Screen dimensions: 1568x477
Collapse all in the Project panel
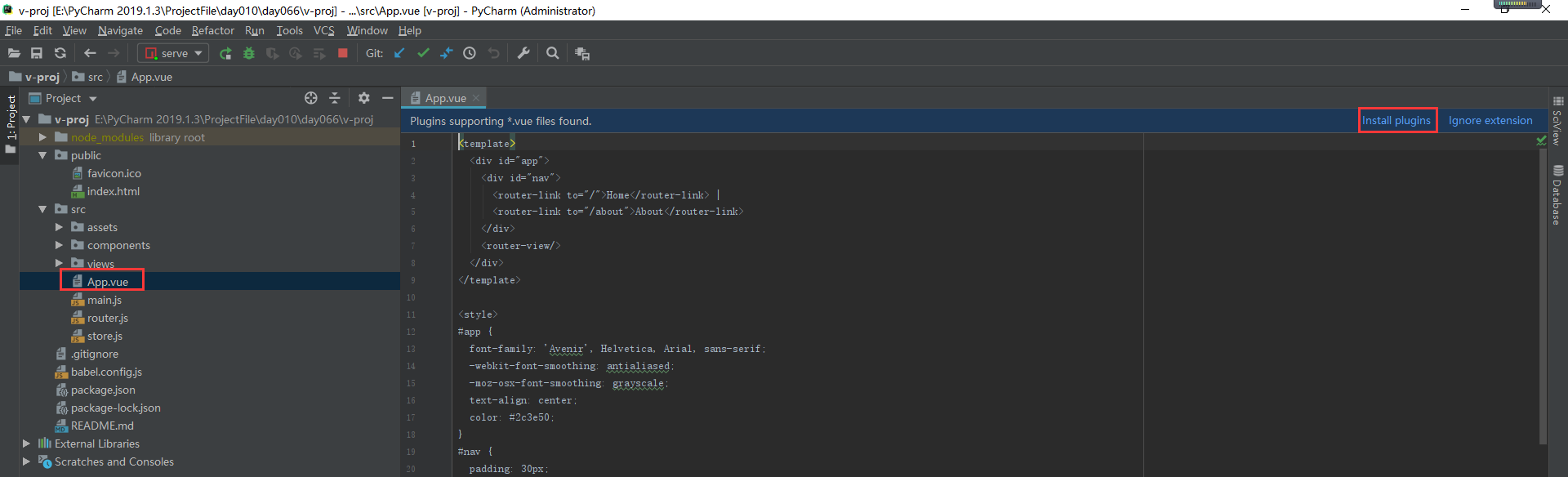[x=335, y=98]
